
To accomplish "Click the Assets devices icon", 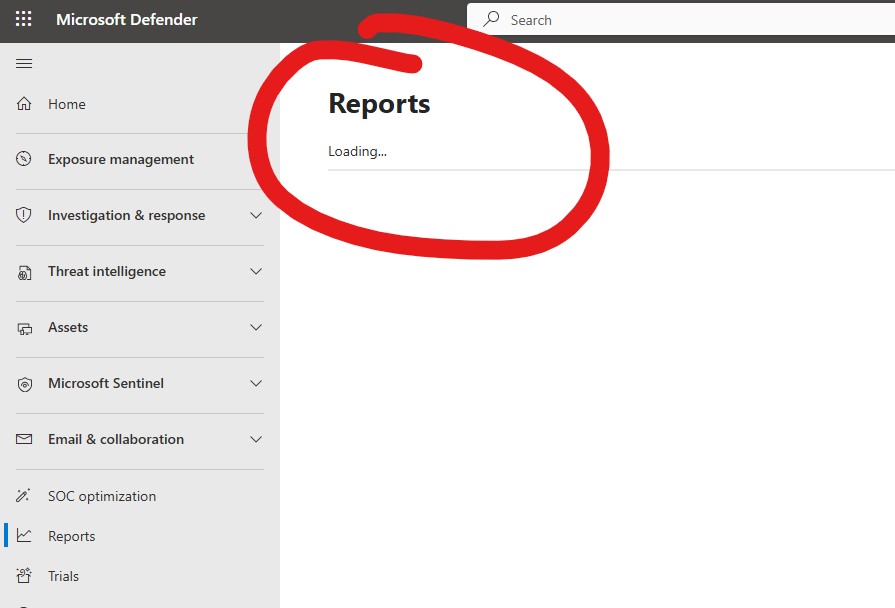I will click(x=25, y=329).
